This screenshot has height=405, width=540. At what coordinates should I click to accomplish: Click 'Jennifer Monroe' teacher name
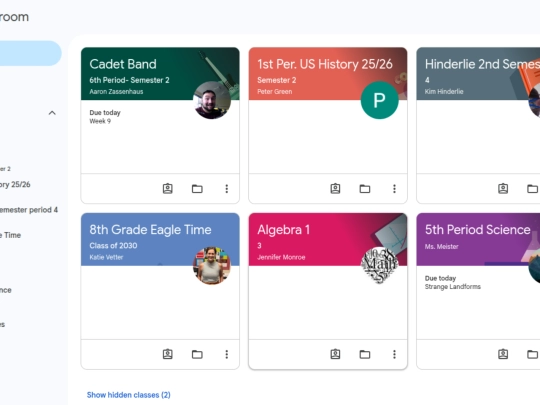pyautogui.click(x=281, y=257)
